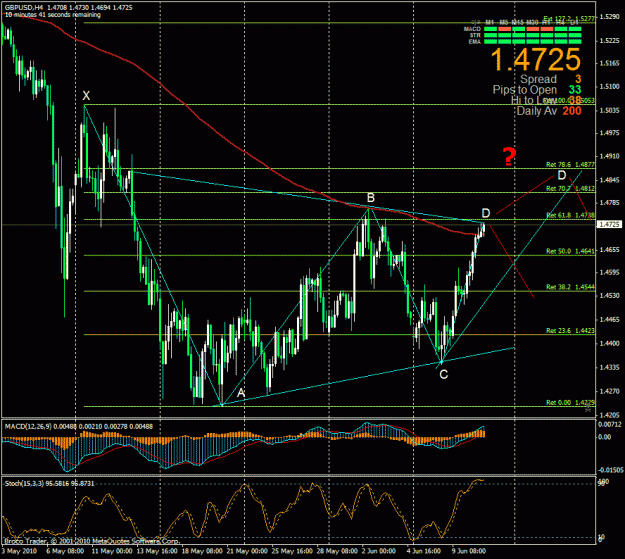The height and width of the screenshot is (559, 625).
Task: Click the Daily Av value 200
Action: pyautogui.click(x=572, y=110)
